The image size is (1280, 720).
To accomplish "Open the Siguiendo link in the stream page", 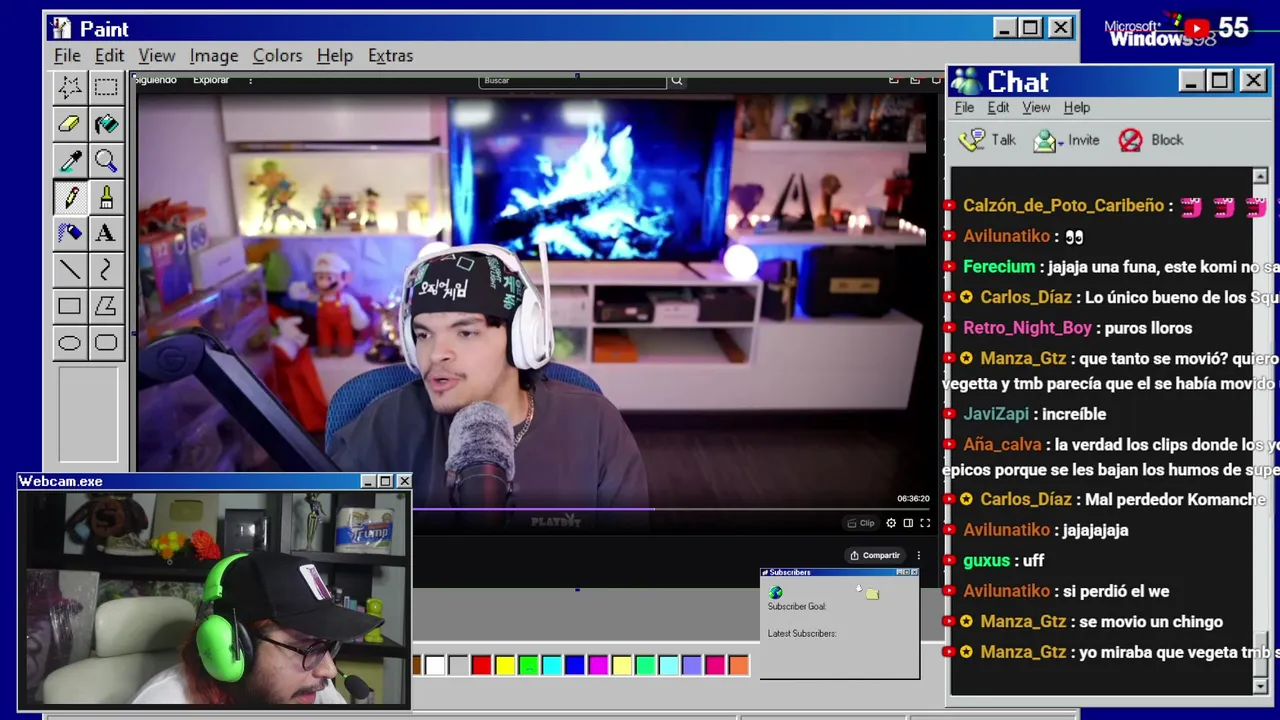I will [x=155, y=80].
